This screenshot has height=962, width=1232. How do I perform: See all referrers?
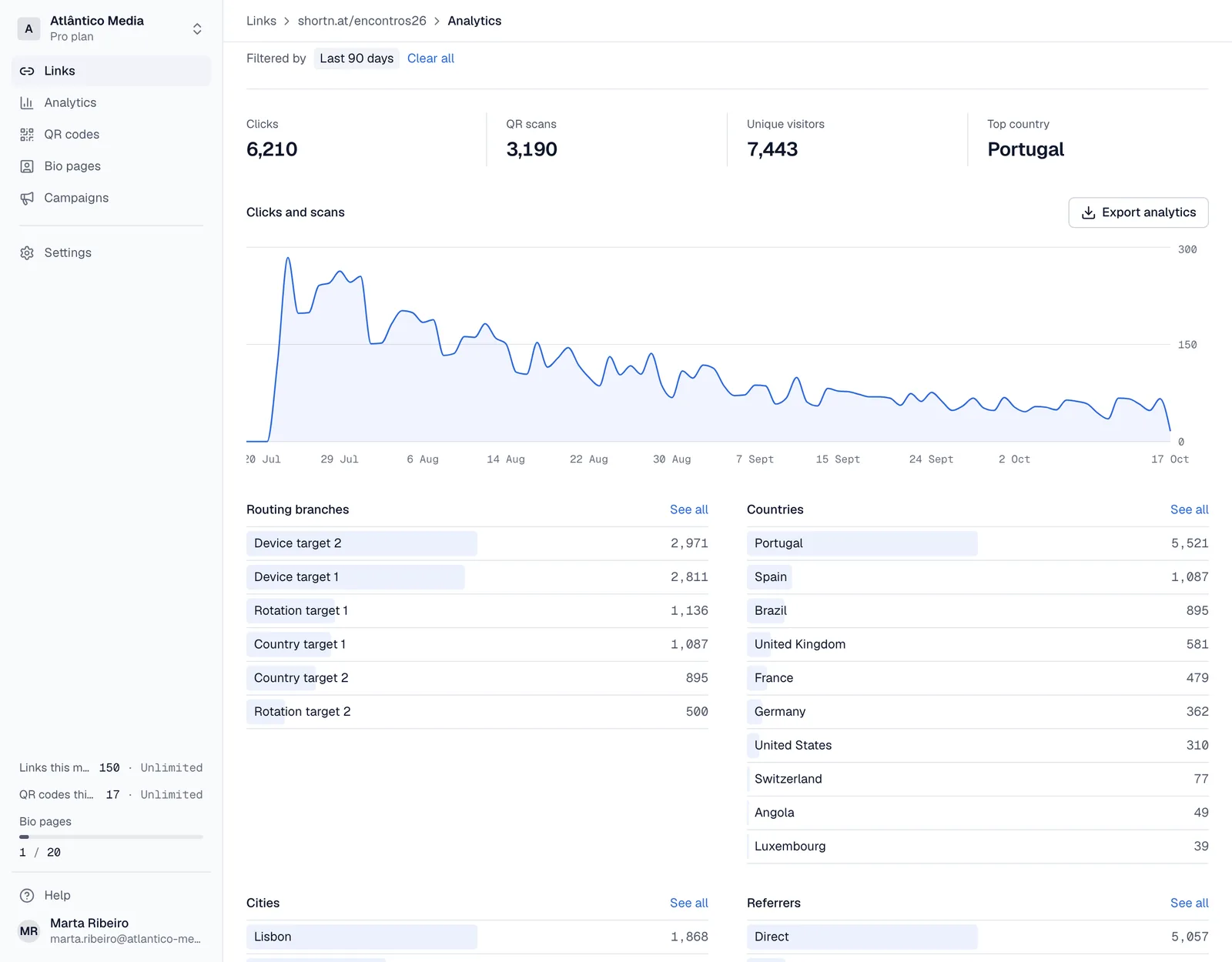click(1189, 903)
